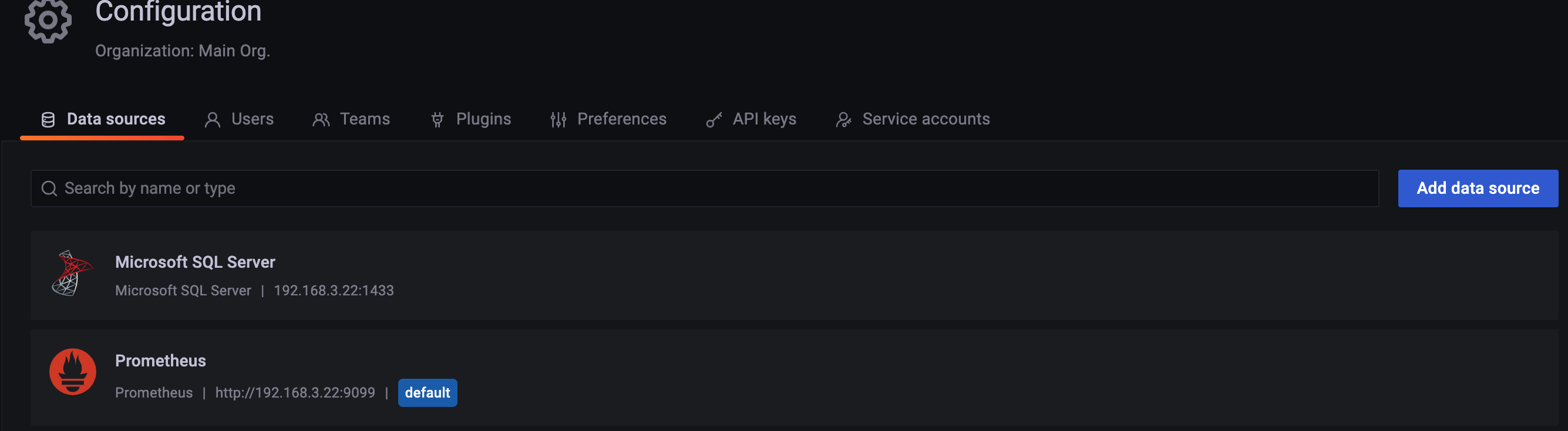The height and width of the screenshot is (431, 1568).
Task: Select the Preferences tab
Action: click(x=621, y=119)
